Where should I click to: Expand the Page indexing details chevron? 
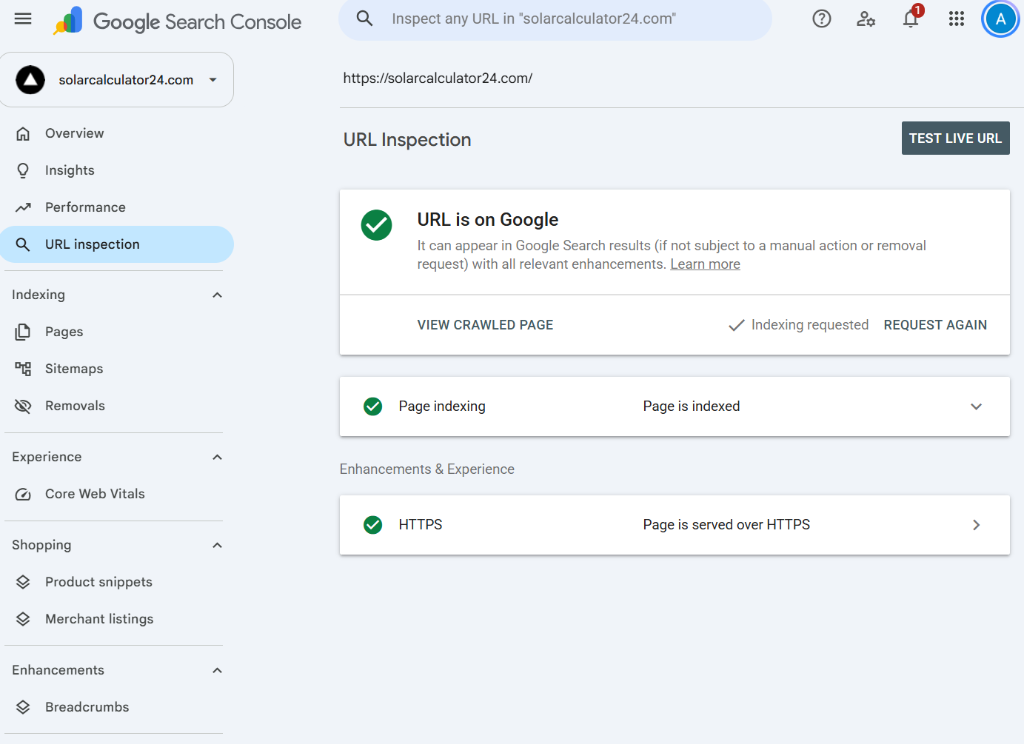[976, 406]
